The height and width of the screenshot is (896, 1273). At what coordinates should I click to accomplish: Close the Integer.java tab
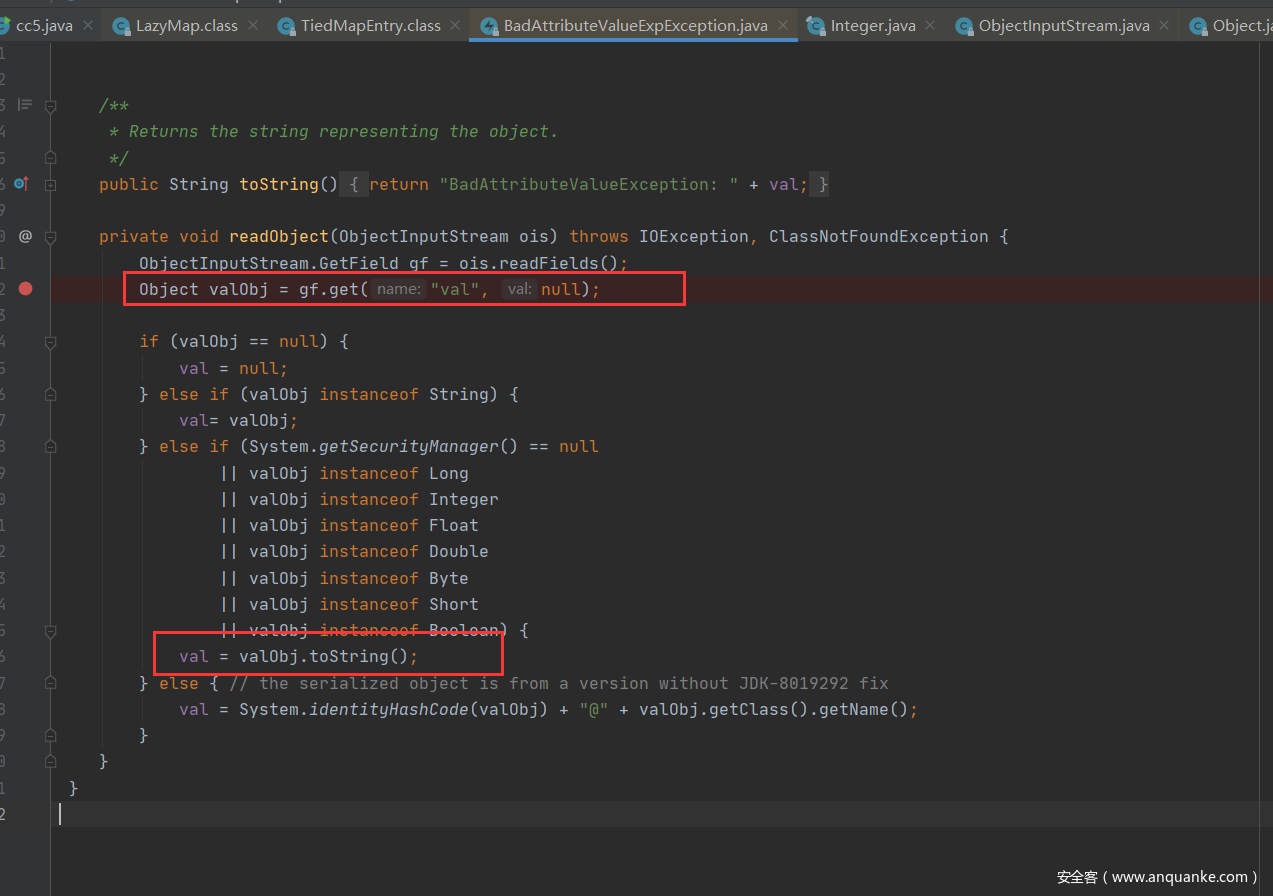click(x=930, y=26)
